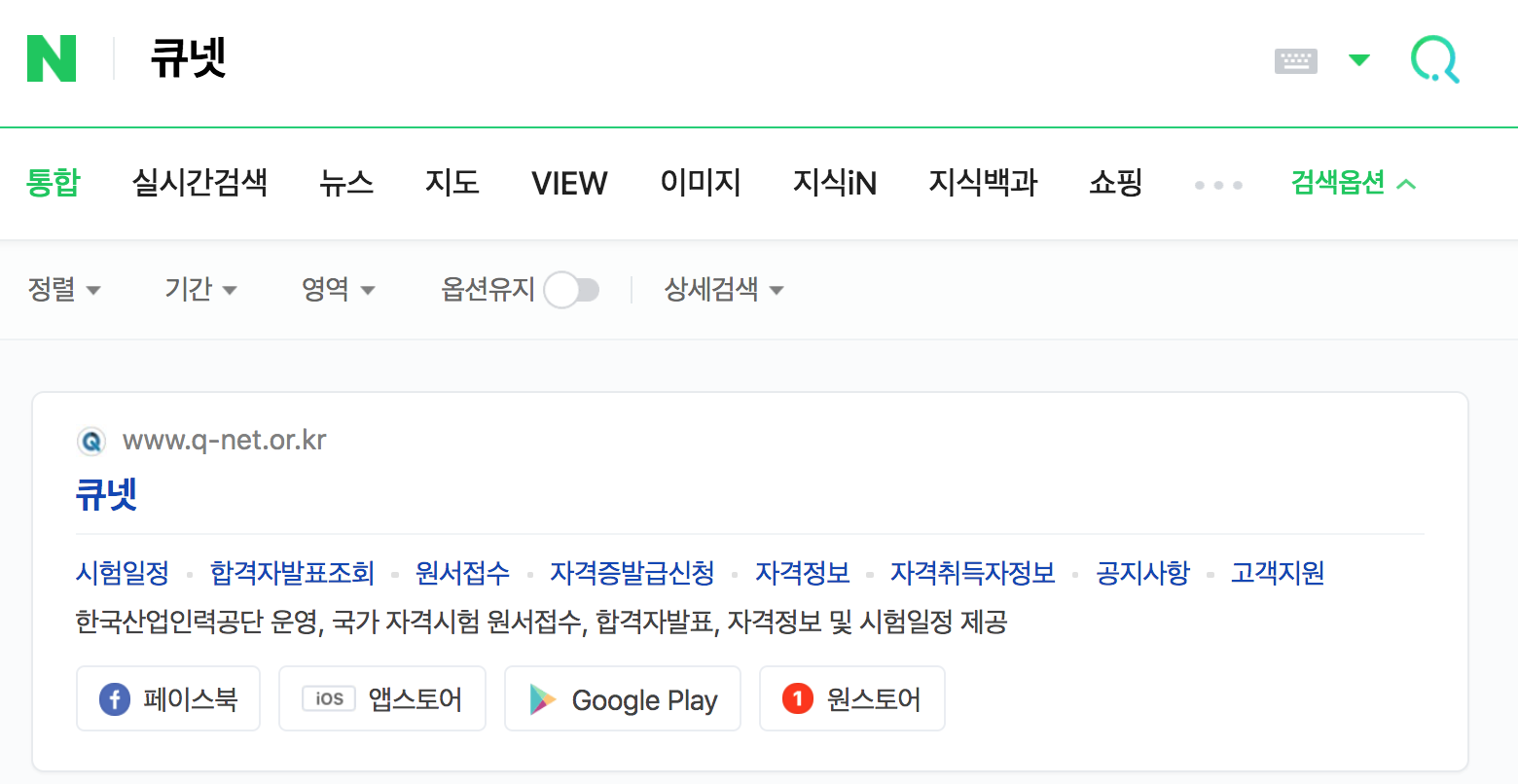Click the Q-net favicon icon
The image size is (1518, 784).
[91, 442]
